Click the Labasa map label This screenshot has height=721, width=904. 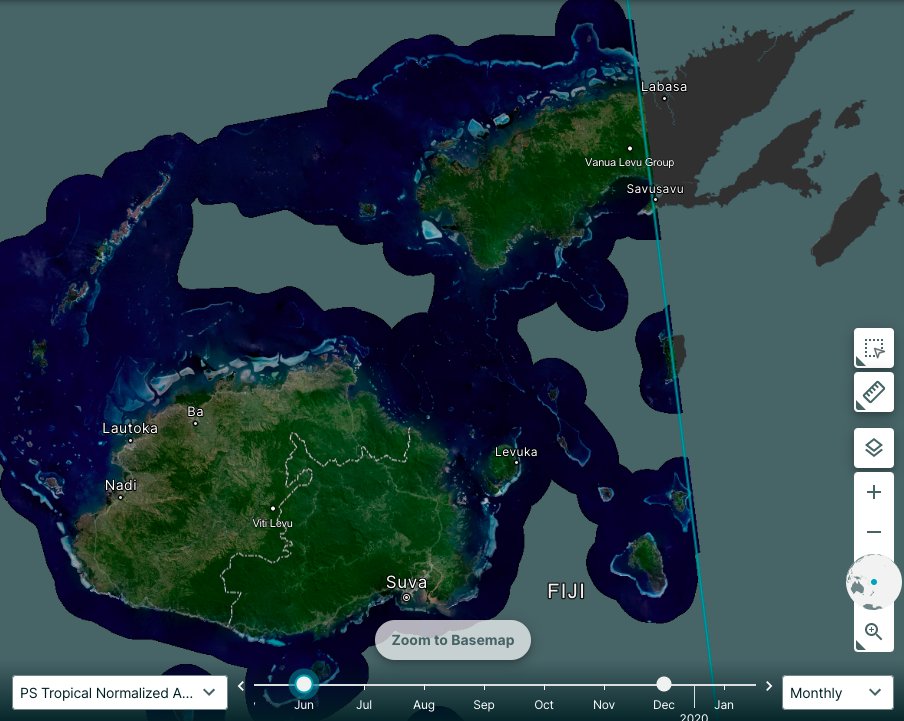tap(664, 86)
